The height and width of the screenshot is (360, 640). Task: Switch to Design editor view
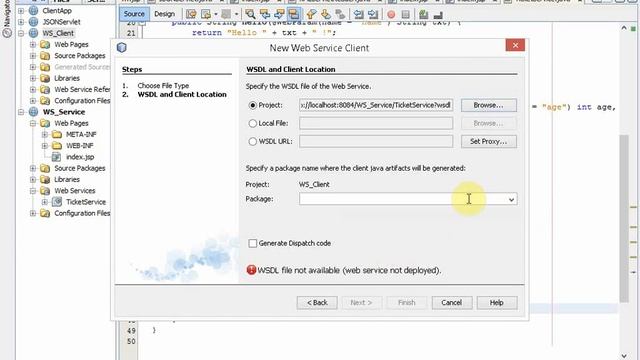(164, 14)
